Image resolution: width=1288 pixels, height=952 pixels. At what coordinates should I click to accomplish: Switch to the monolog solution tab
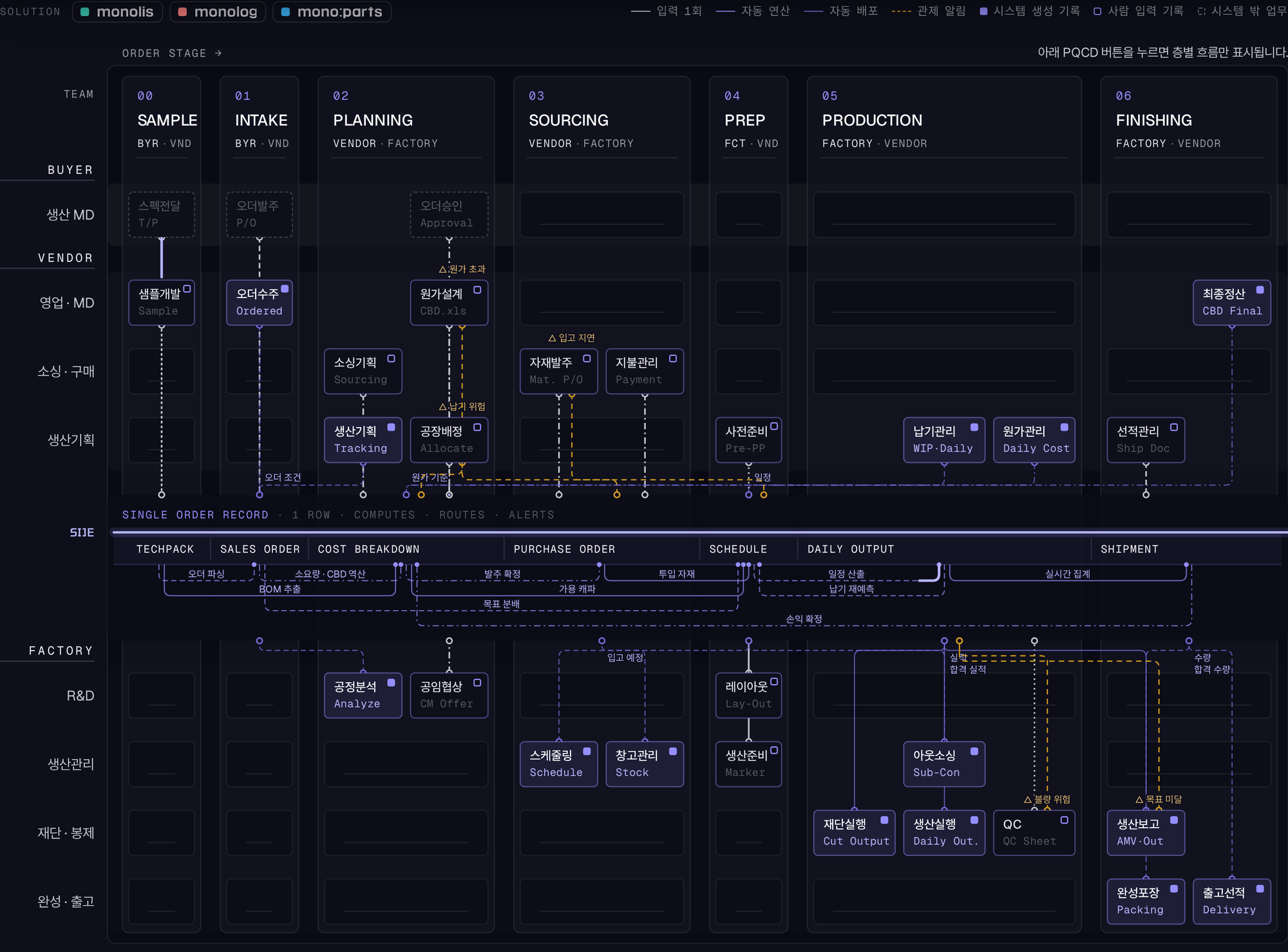tap(218, 12)
